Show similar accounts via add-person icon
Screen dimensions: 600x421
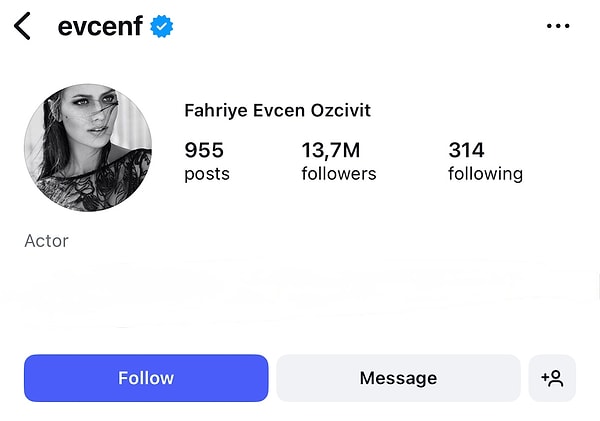pyautogui.click(x=552, y=378)
